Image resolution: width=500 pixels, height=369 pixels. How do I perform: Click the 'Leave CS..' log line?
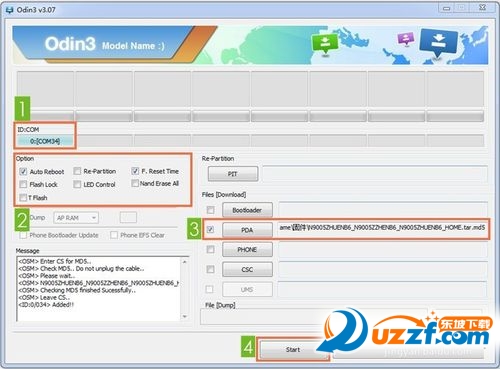point(44,297)
